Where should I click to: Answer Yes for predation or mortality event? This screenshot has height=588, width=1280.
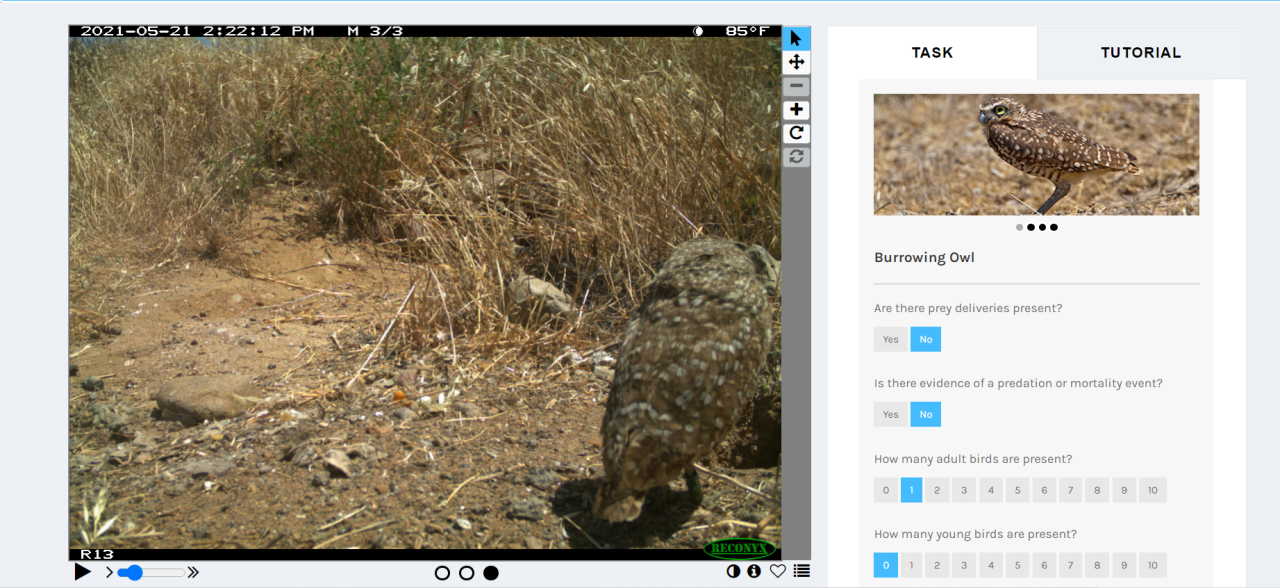(890, 414)
